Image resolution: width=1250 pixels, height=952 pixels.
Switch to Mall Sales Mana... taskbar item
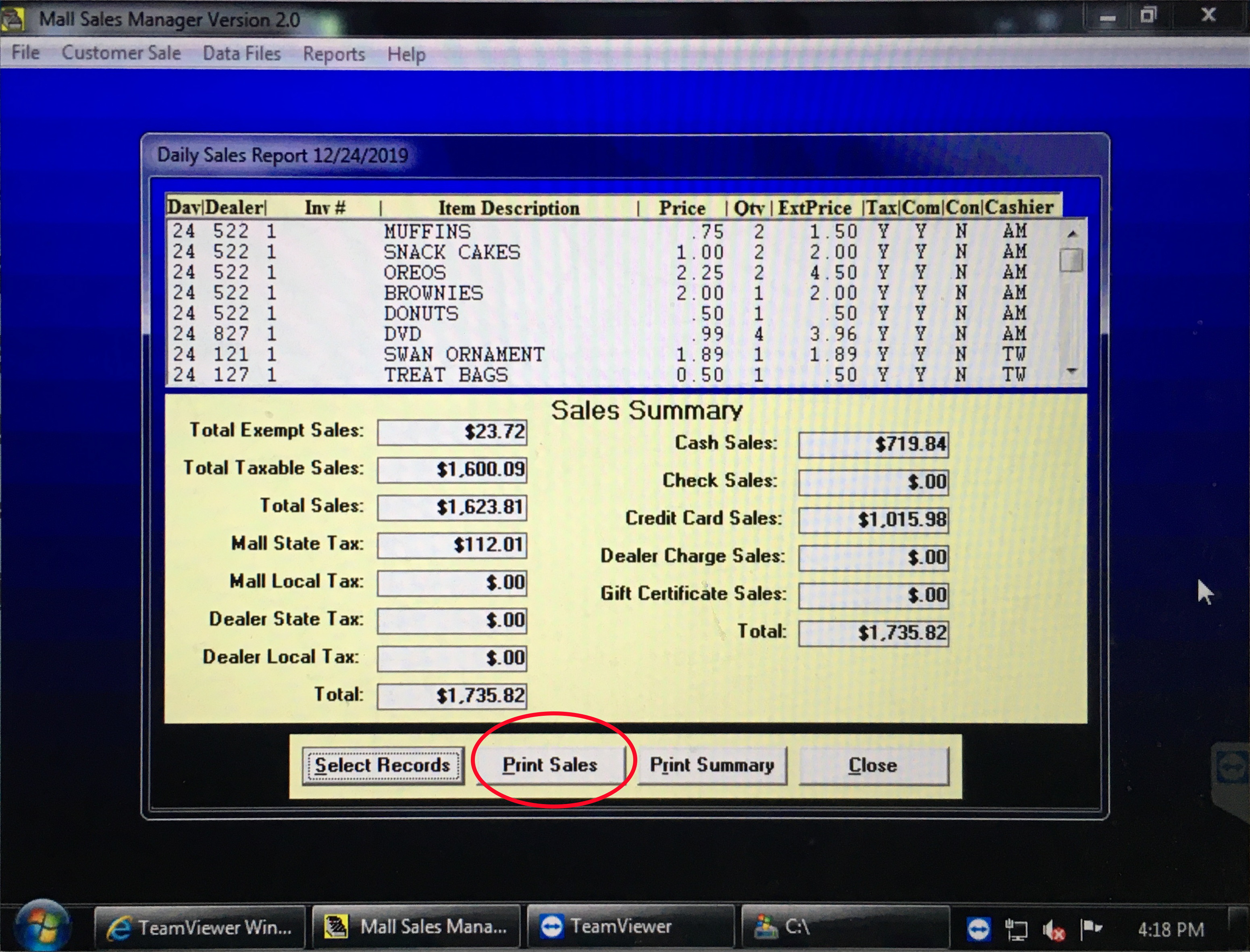pos(416,927)
